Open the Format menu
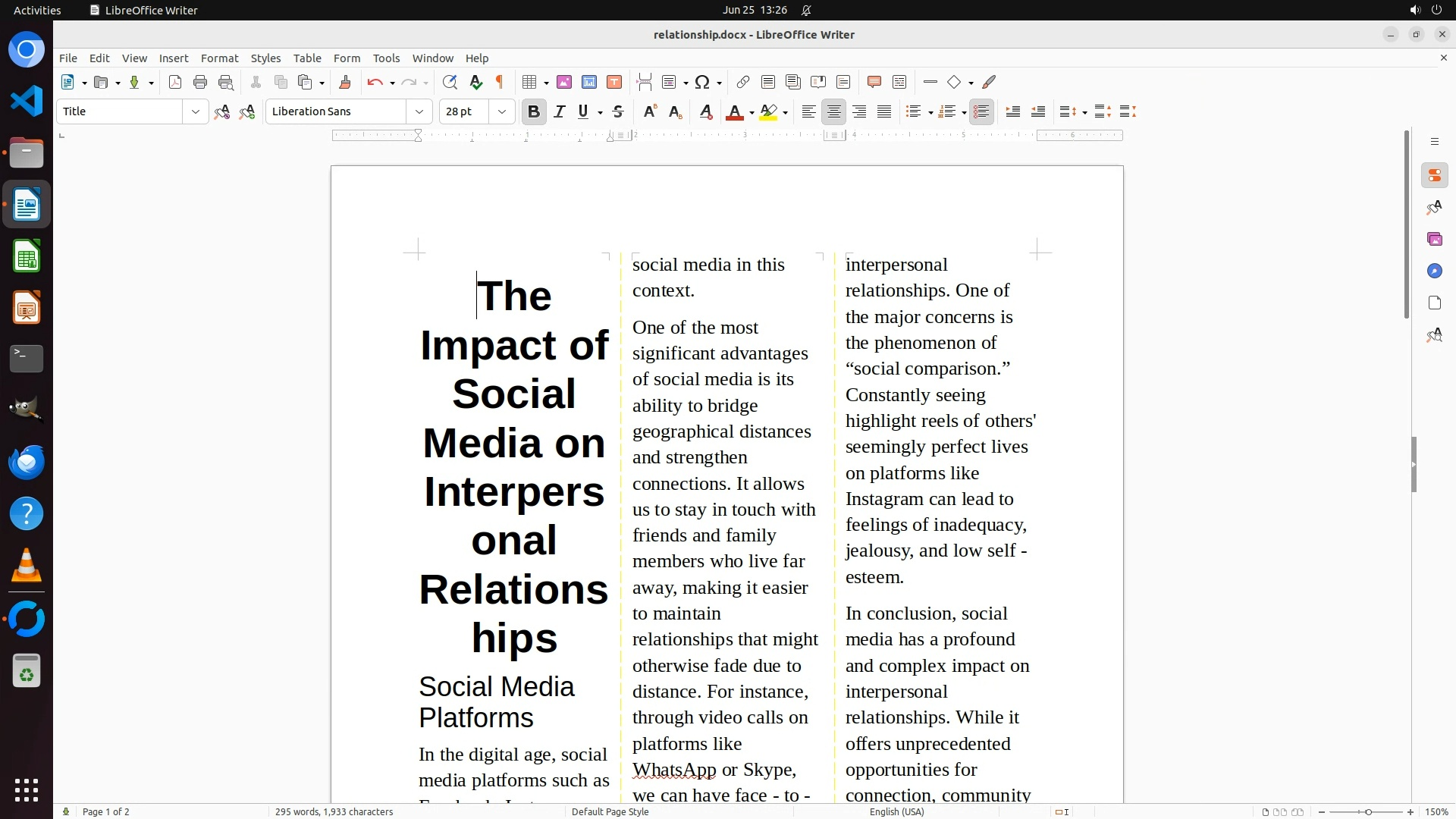 (219, 58)
